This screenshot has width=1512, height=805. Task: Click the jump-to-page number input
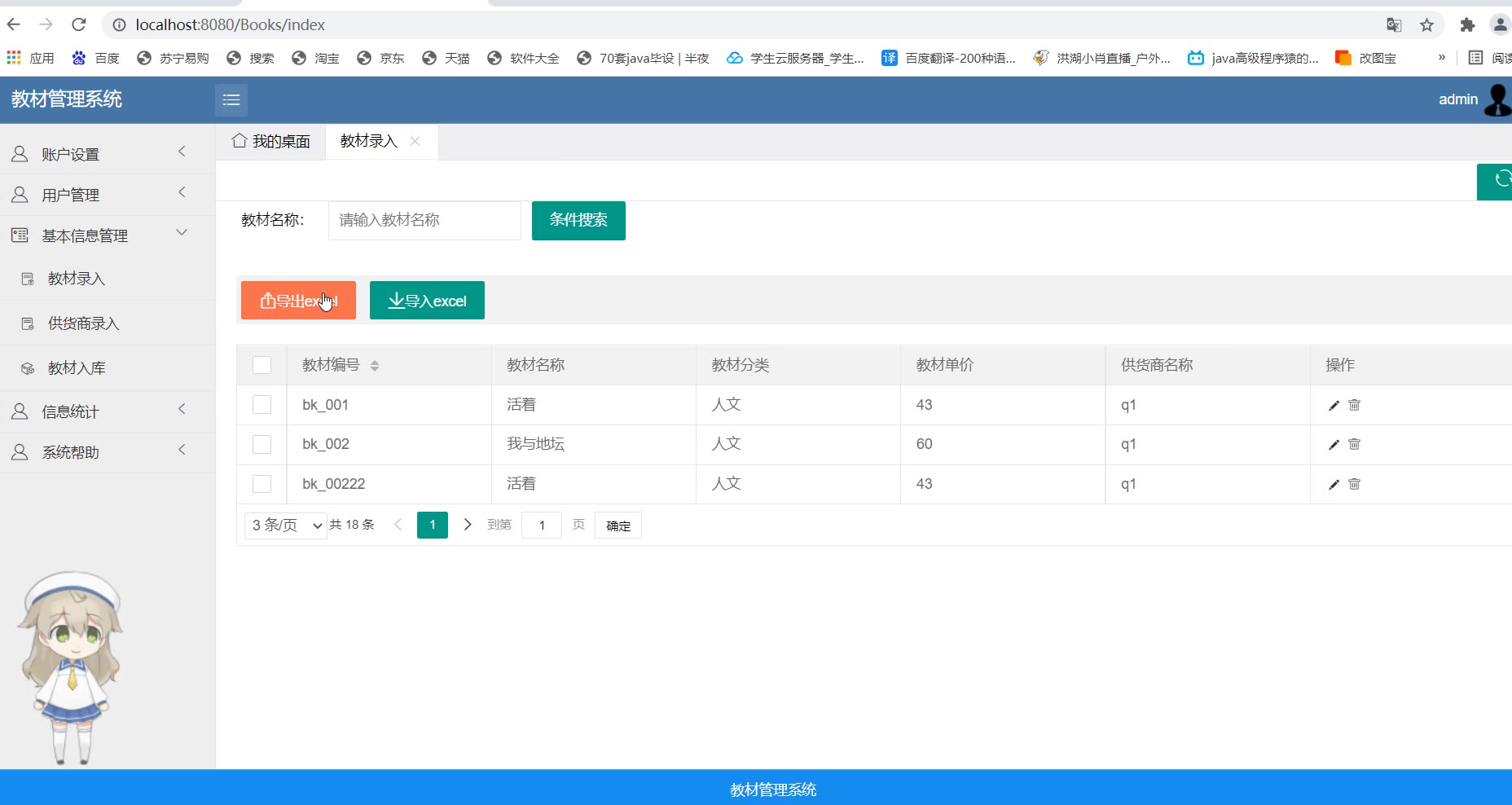pos(542,526)
